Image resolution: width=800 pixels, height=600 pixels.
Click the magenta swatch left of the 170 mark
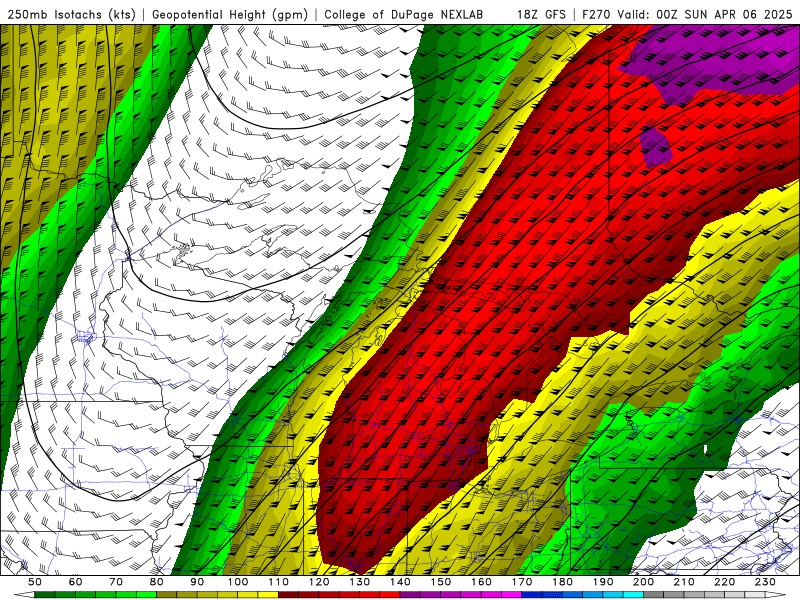pos(511,595)
